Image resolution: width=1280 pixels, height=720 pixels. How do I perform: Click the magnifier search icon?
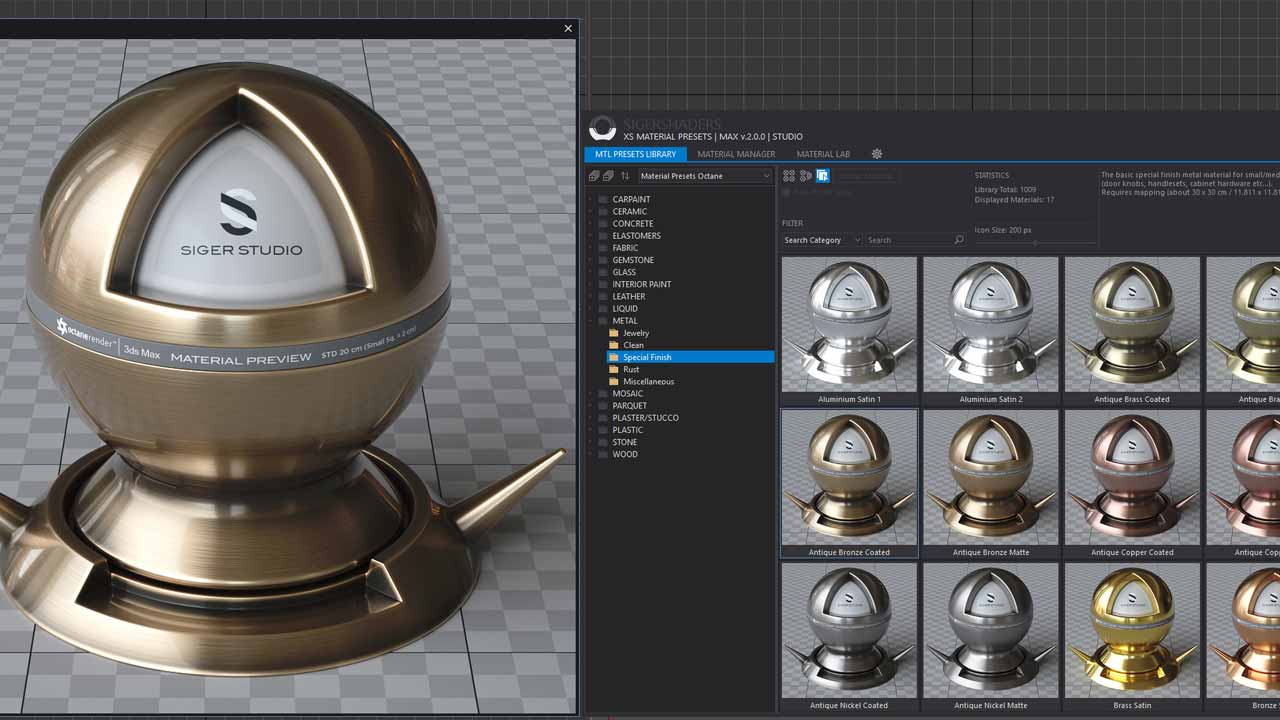click(959, 240)
